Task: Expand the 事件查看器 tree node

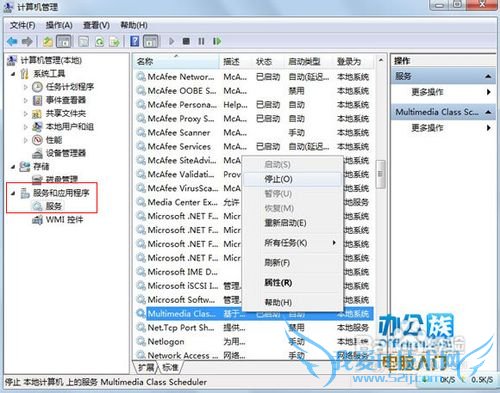Action: point(26,100)
